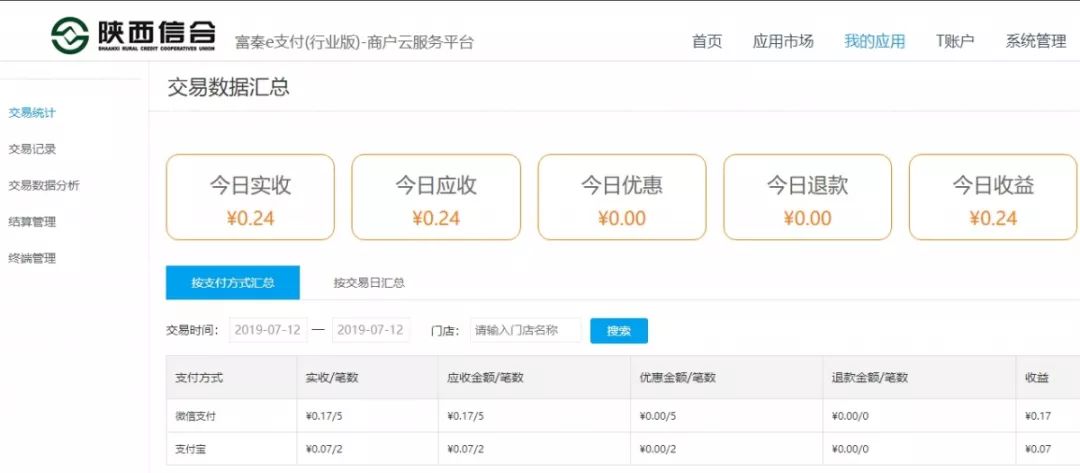Viewport: 1080px width, 473px height.
Task: Click the blue 搜索 button
Action: [x=619, y=330]
